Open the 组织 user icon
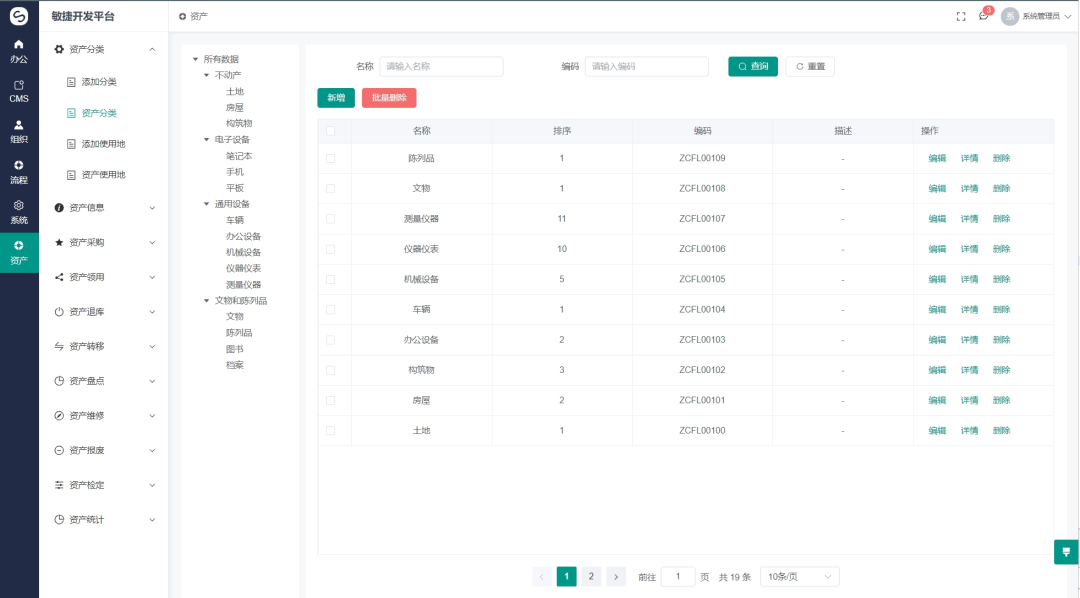Image resolution: width=1080 pixels, height=598 pixels. click(x=19, y=125)
